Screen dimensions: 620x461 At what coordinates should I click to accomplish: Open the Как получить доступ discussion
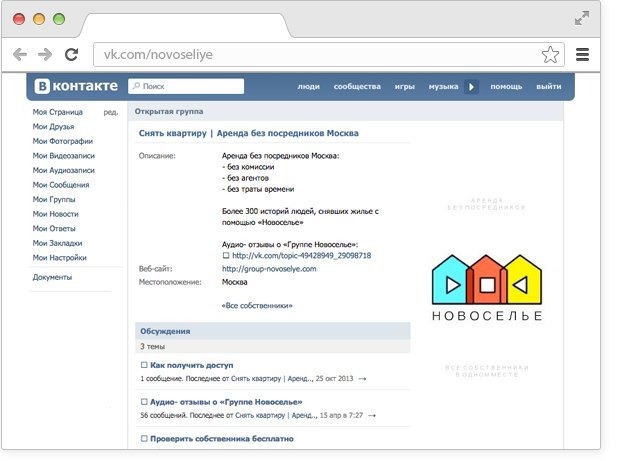point(192,365)
